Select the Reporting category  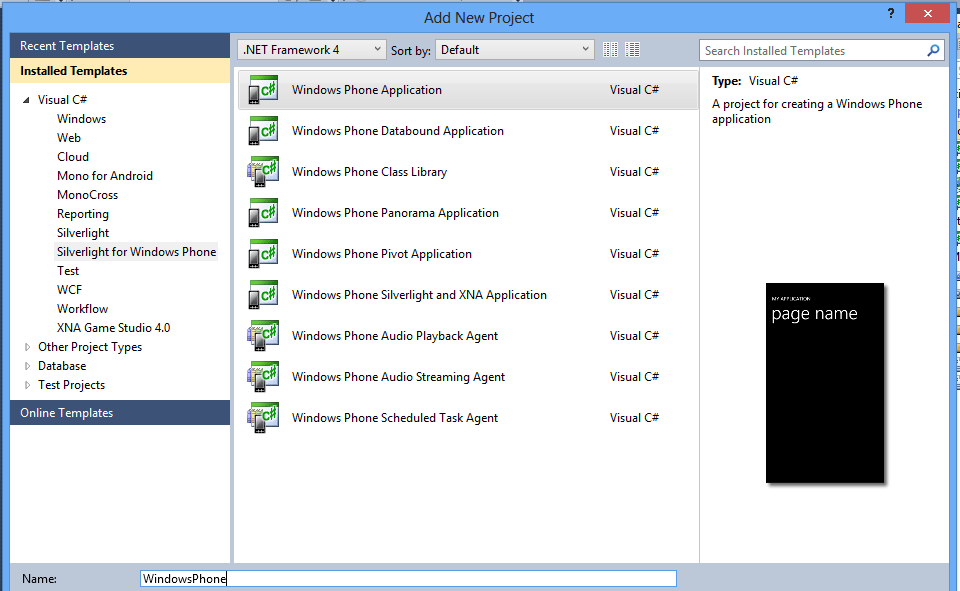tap(83, 214)
